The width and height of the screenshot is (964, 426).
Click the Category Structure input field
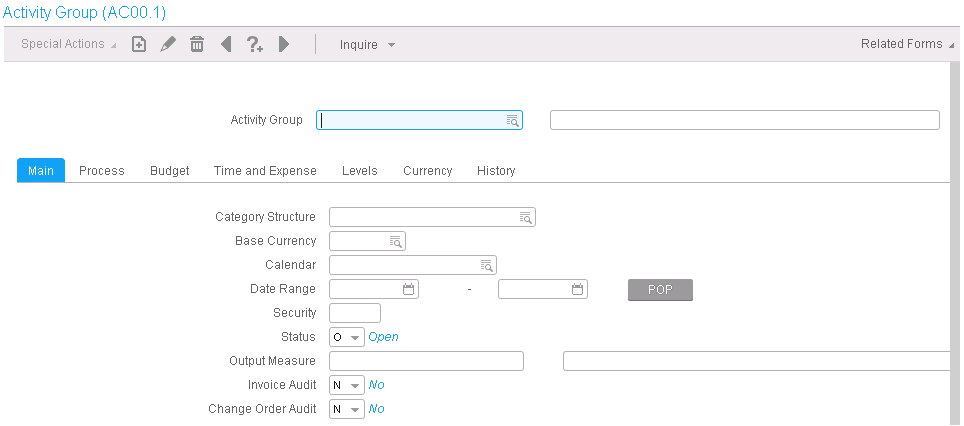tap(432, 217)
